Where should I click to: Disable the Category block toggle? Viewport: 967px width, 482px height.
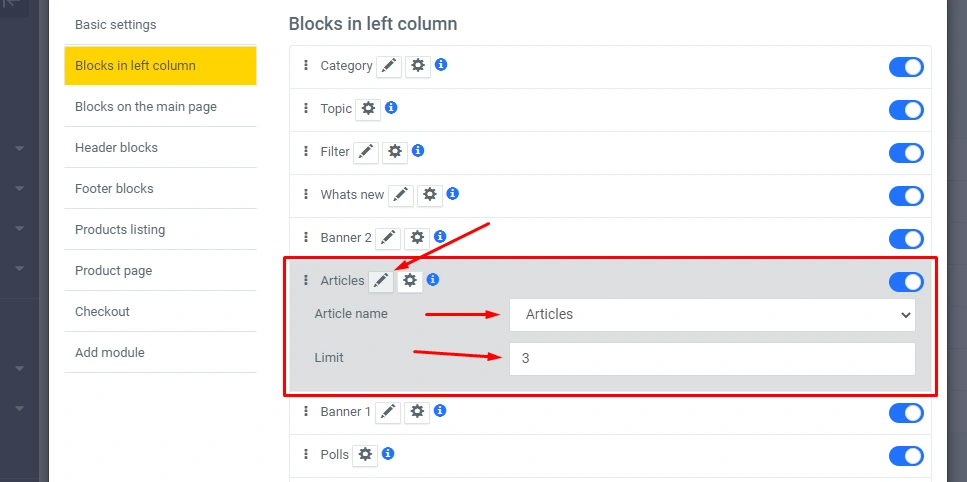click(906, 67)
